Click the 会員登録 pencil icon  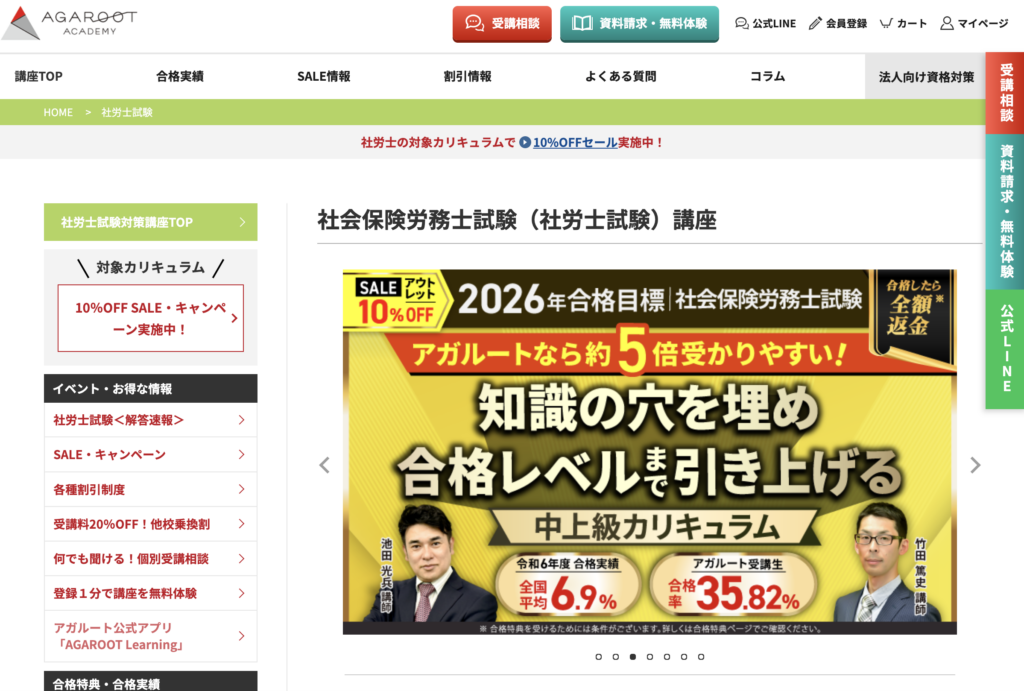(815, 23)
